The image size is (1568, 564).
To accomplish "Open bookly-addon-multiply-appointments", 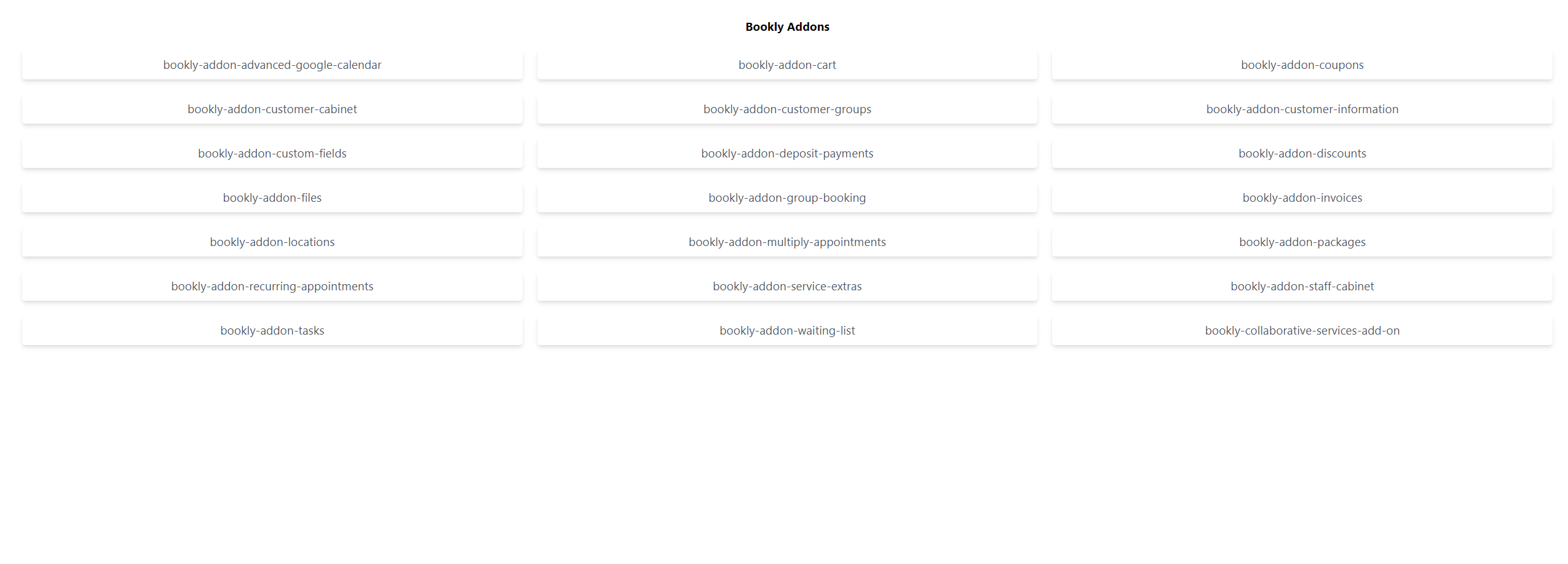I will point(787,242).
